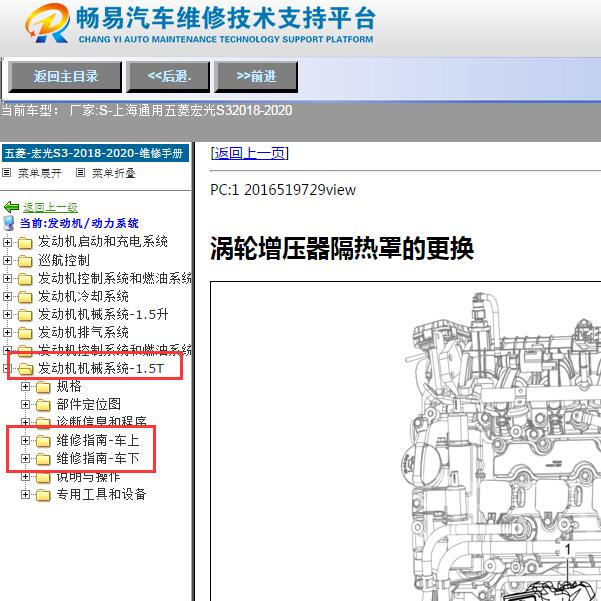Select 发动机机械系统-1.5T tree item

(x=101, y=368)
